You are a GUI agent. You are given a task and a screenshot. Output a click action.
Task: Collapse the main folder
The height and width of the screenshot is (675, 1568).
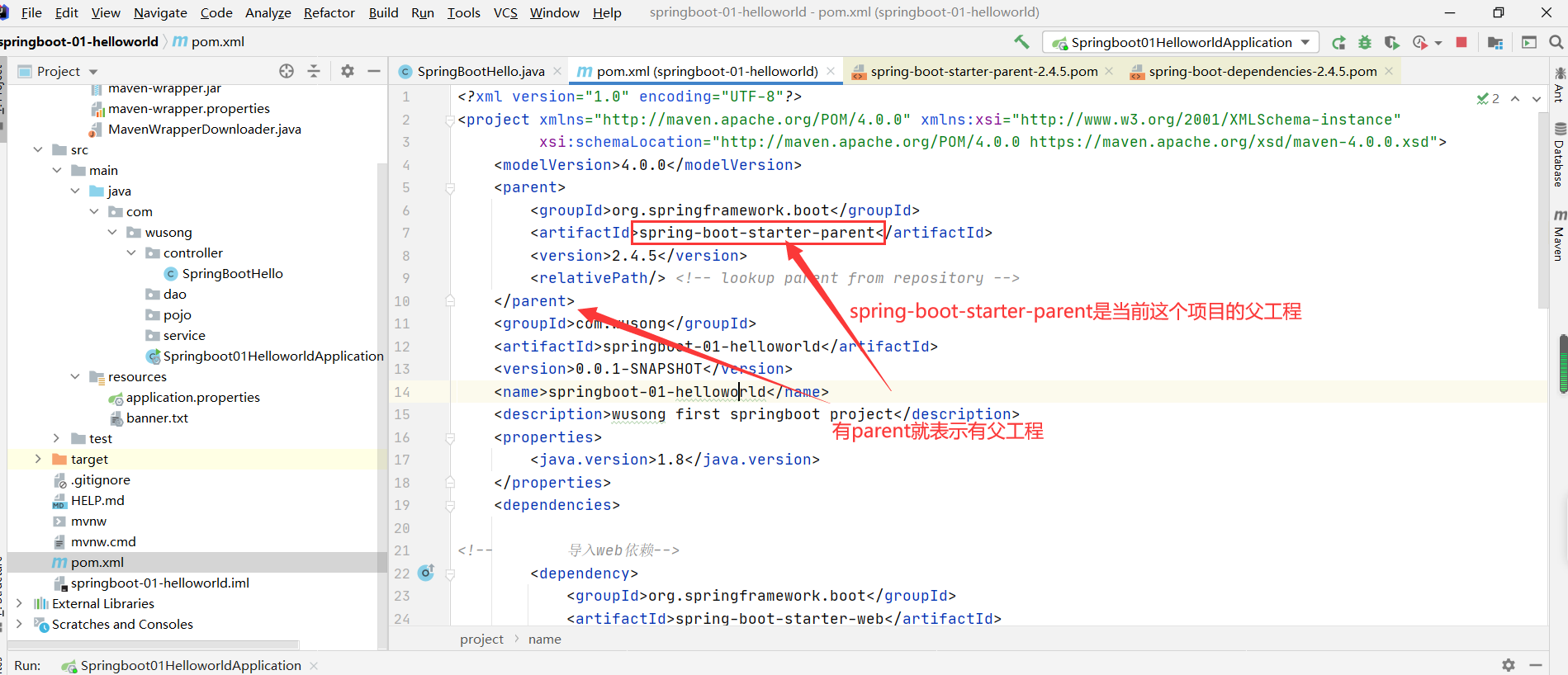(x=57, y=170)
